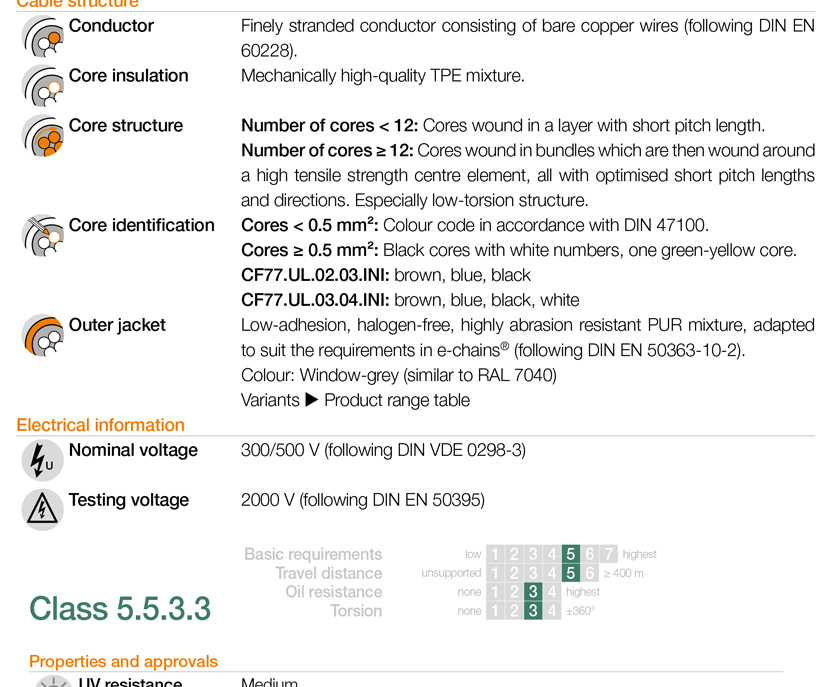Click grey box 7 in Basic requirements

[x=609, y=554]
